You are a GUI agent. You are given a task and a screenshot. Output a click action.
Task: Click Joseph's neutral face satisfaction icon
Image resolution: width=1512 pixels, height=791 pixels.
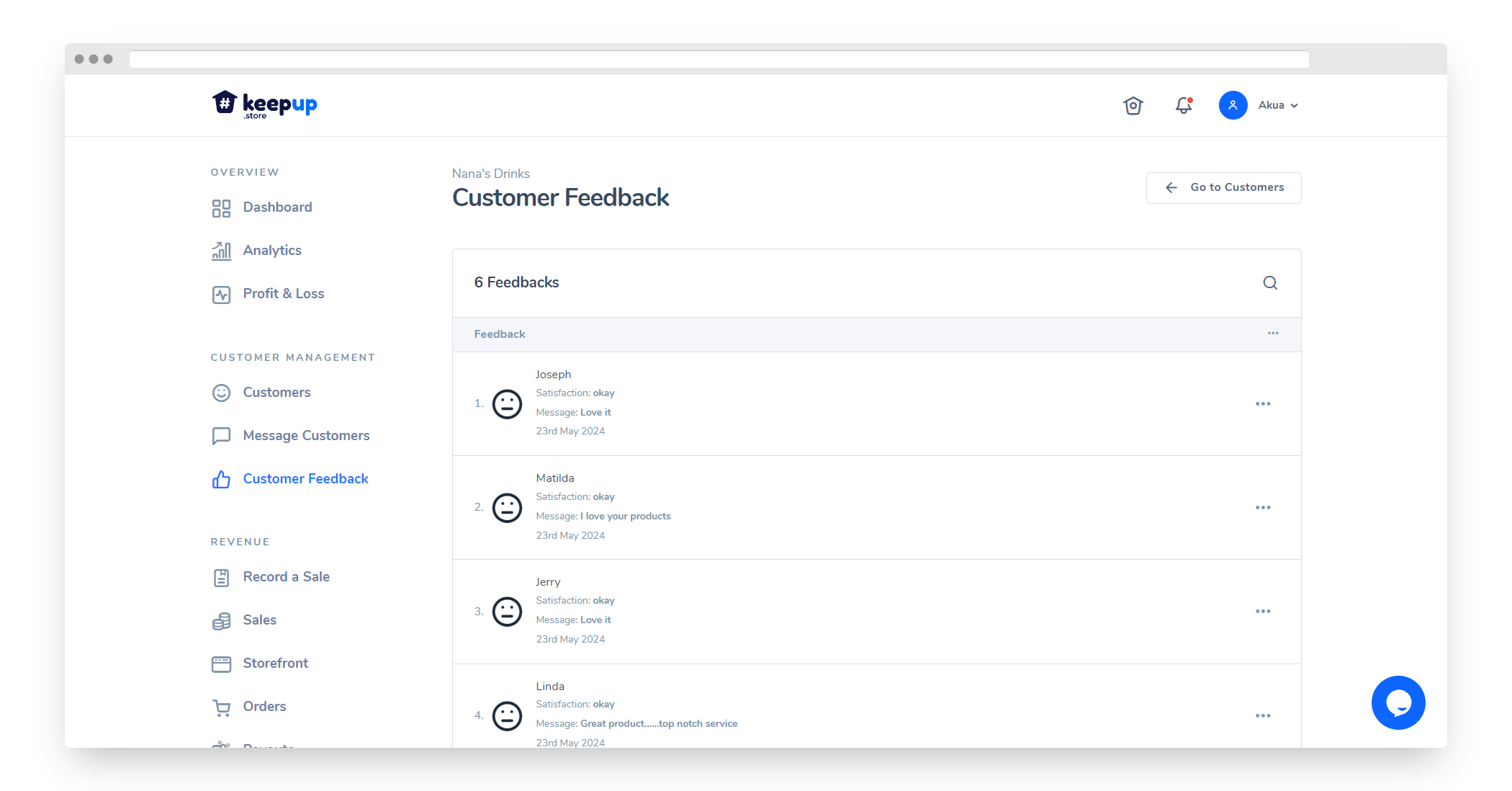507,404
